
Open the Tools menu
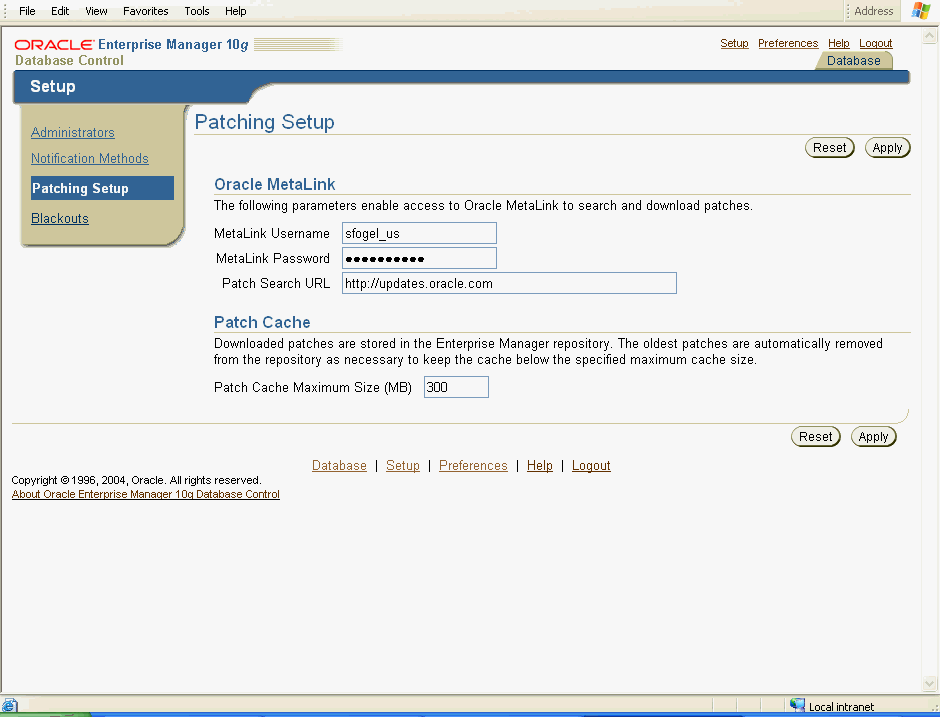(x=197, y=11)
